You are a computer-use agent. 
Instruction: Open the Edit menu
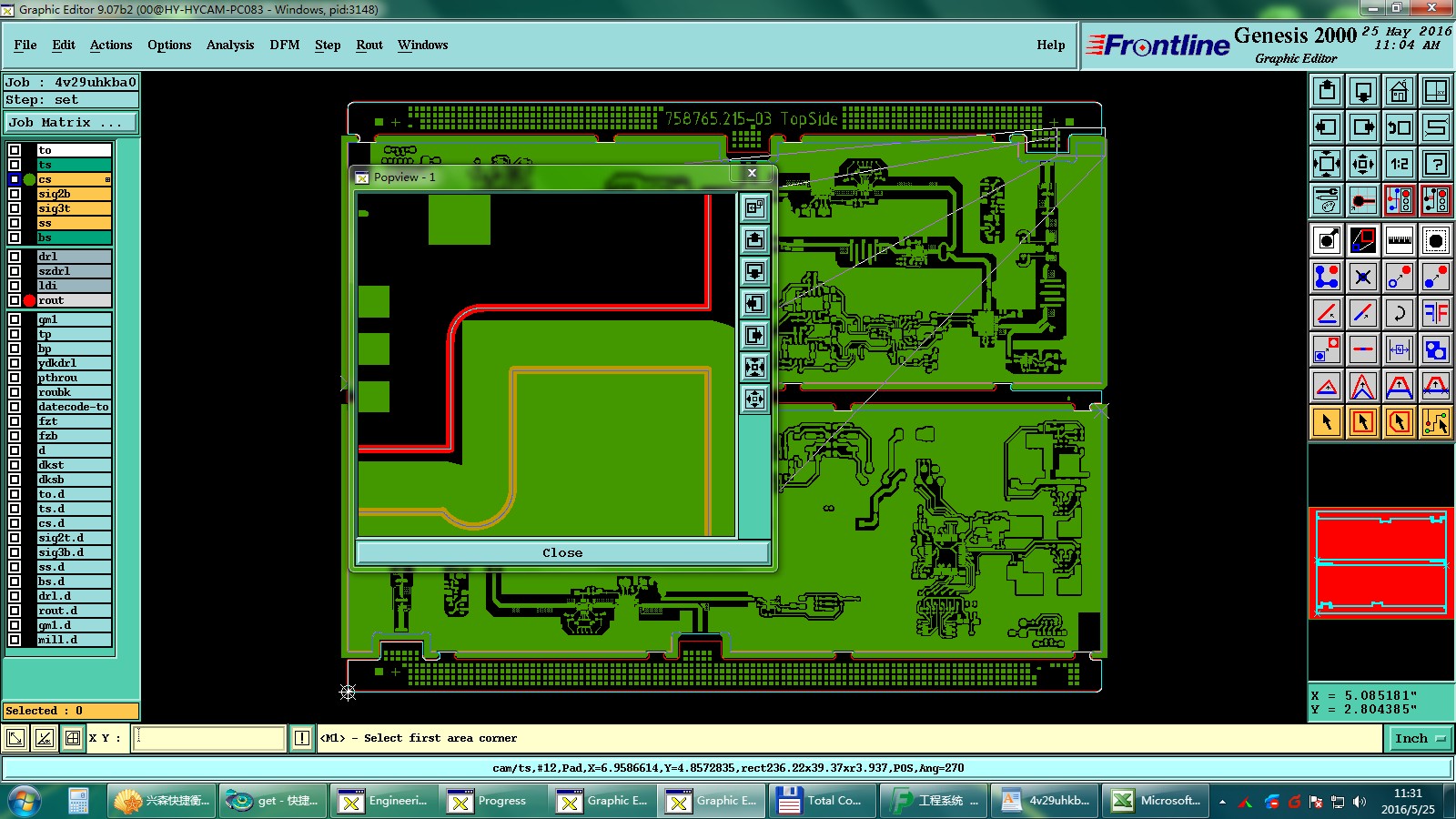(x=64, y=45)
